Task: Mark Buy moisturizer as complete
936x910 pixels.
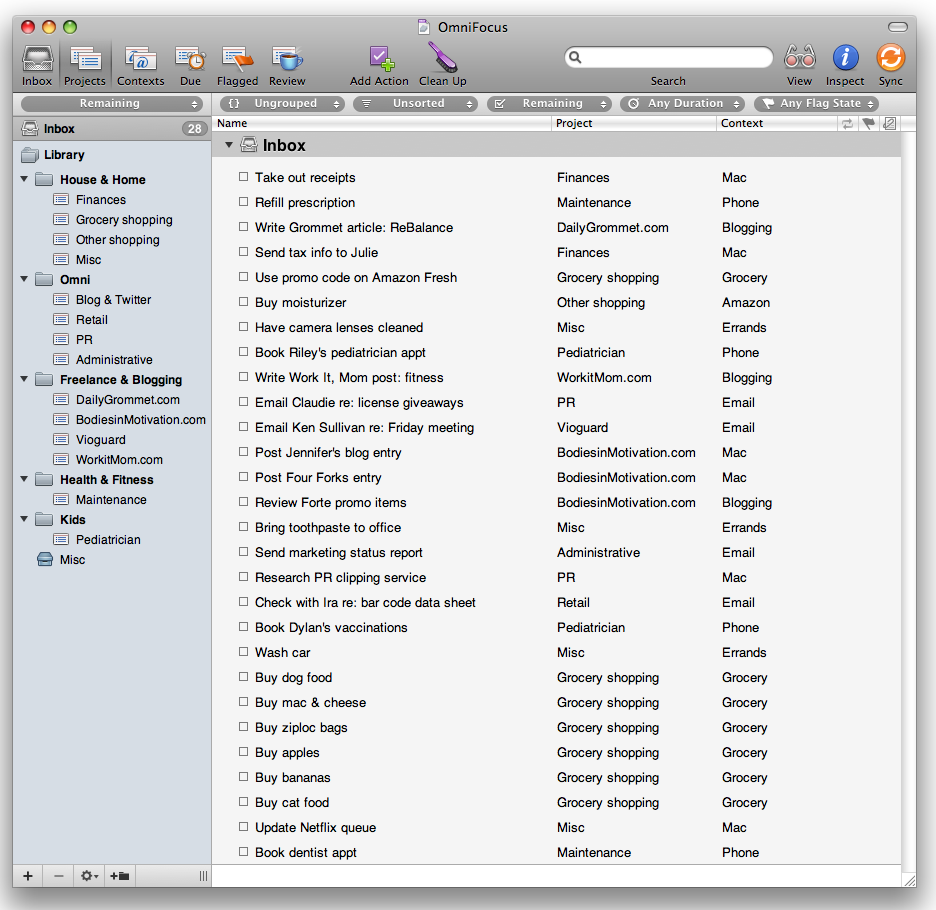Action: click(x=244, y=302)
